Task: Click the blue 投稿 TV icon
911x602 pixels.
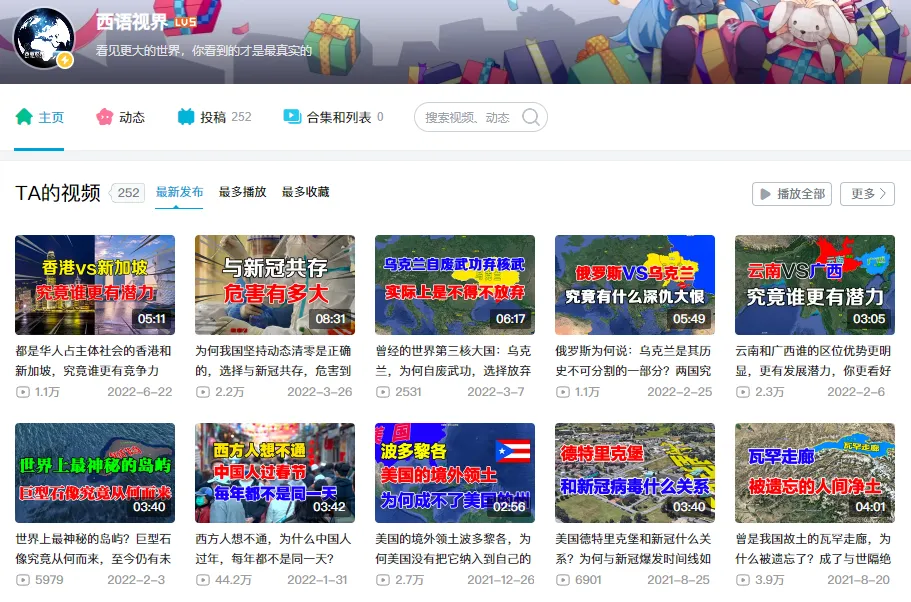Action: click(x=186, y=117)
